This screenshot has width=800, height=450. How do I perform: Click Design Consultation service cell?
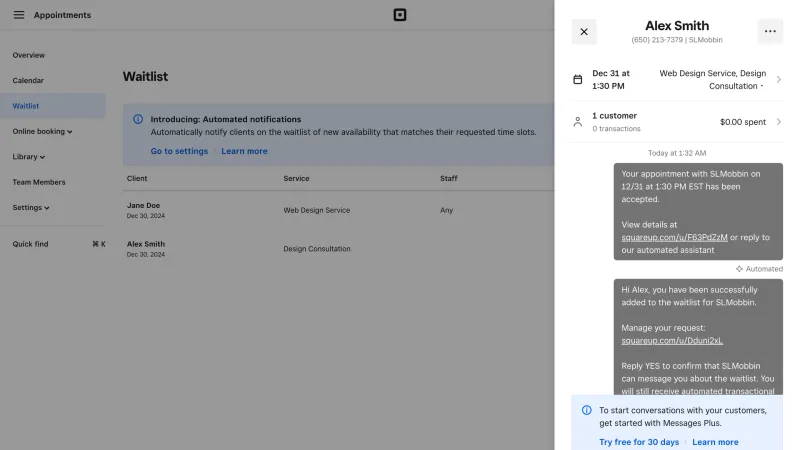(x=317, y=249)
